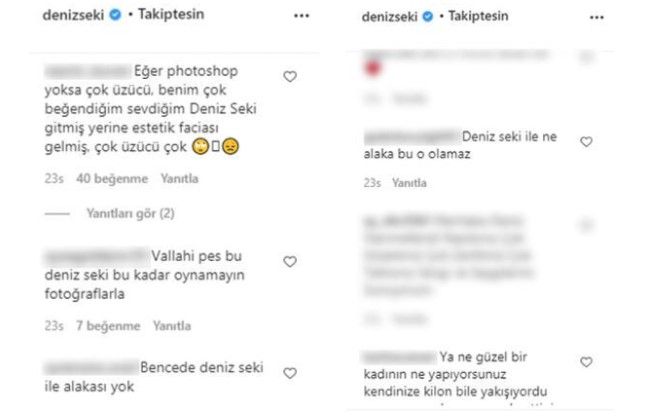Expand 'Yanıtları gör (2)' replies
Viewport: 656px width, 416px height.
point(130,213)
